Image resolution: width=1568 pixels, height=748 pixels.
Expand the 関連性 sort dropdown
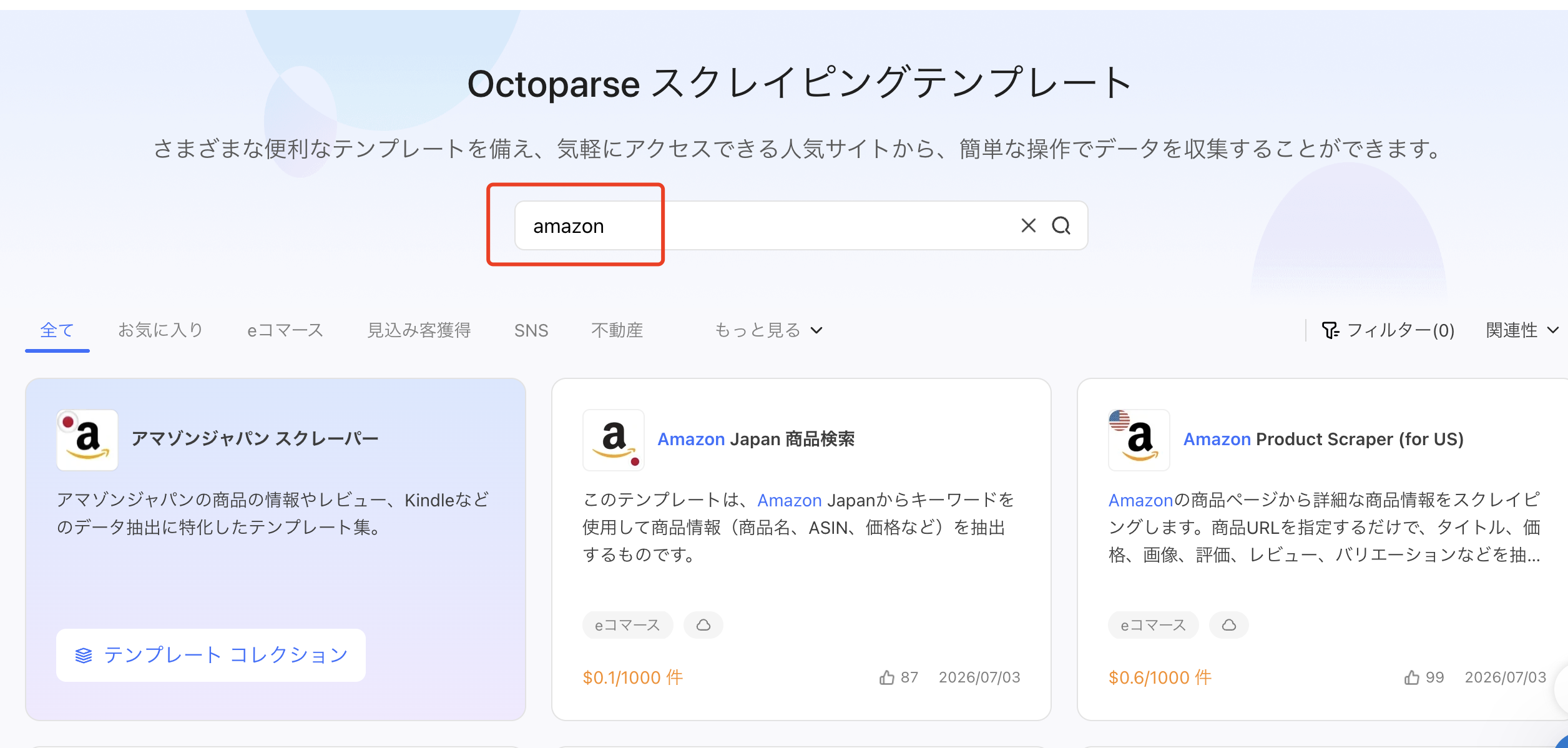tap(1522, 330)
